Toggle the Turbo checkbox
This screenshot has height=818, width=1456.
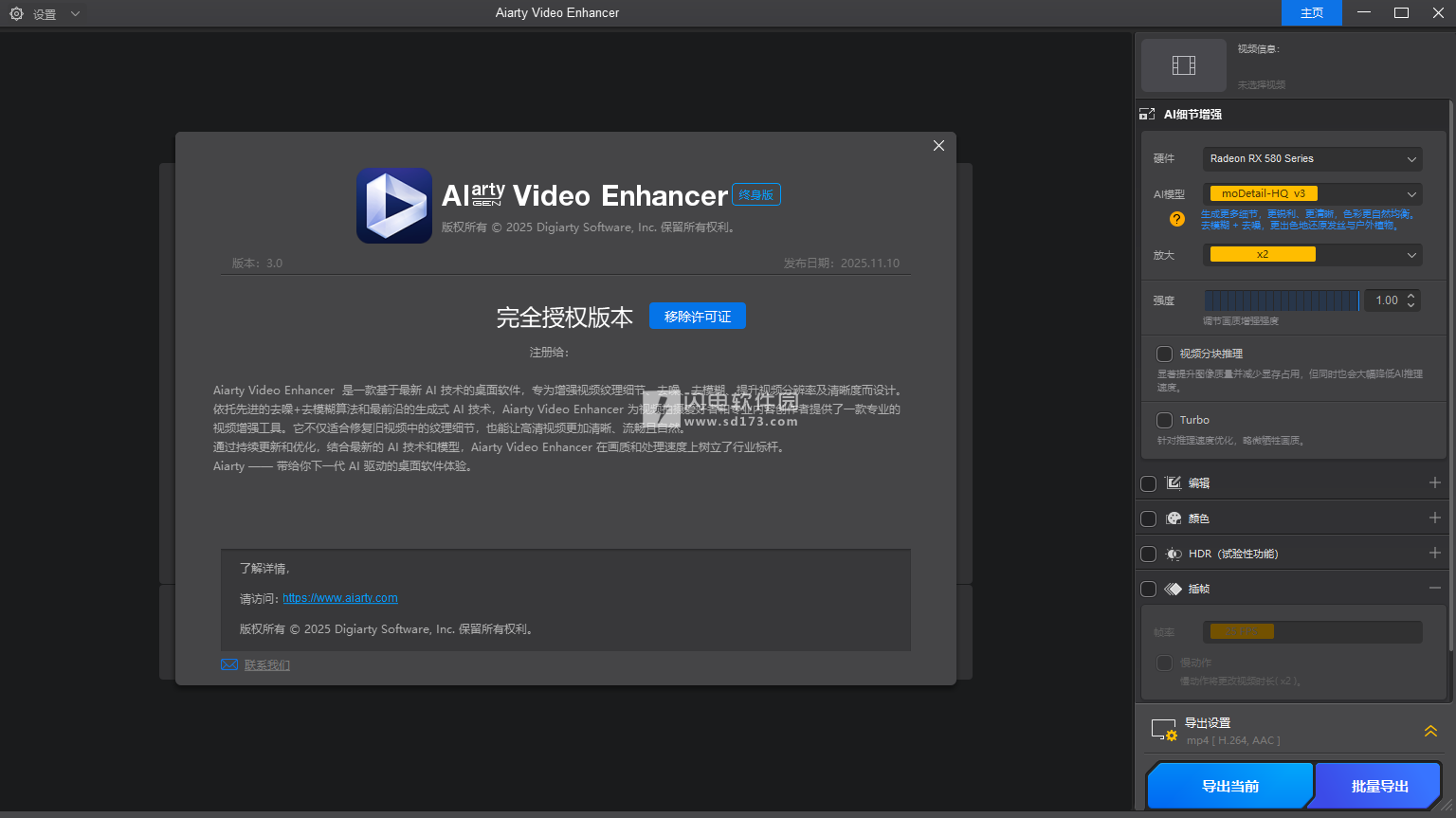tap(1164, 420)
